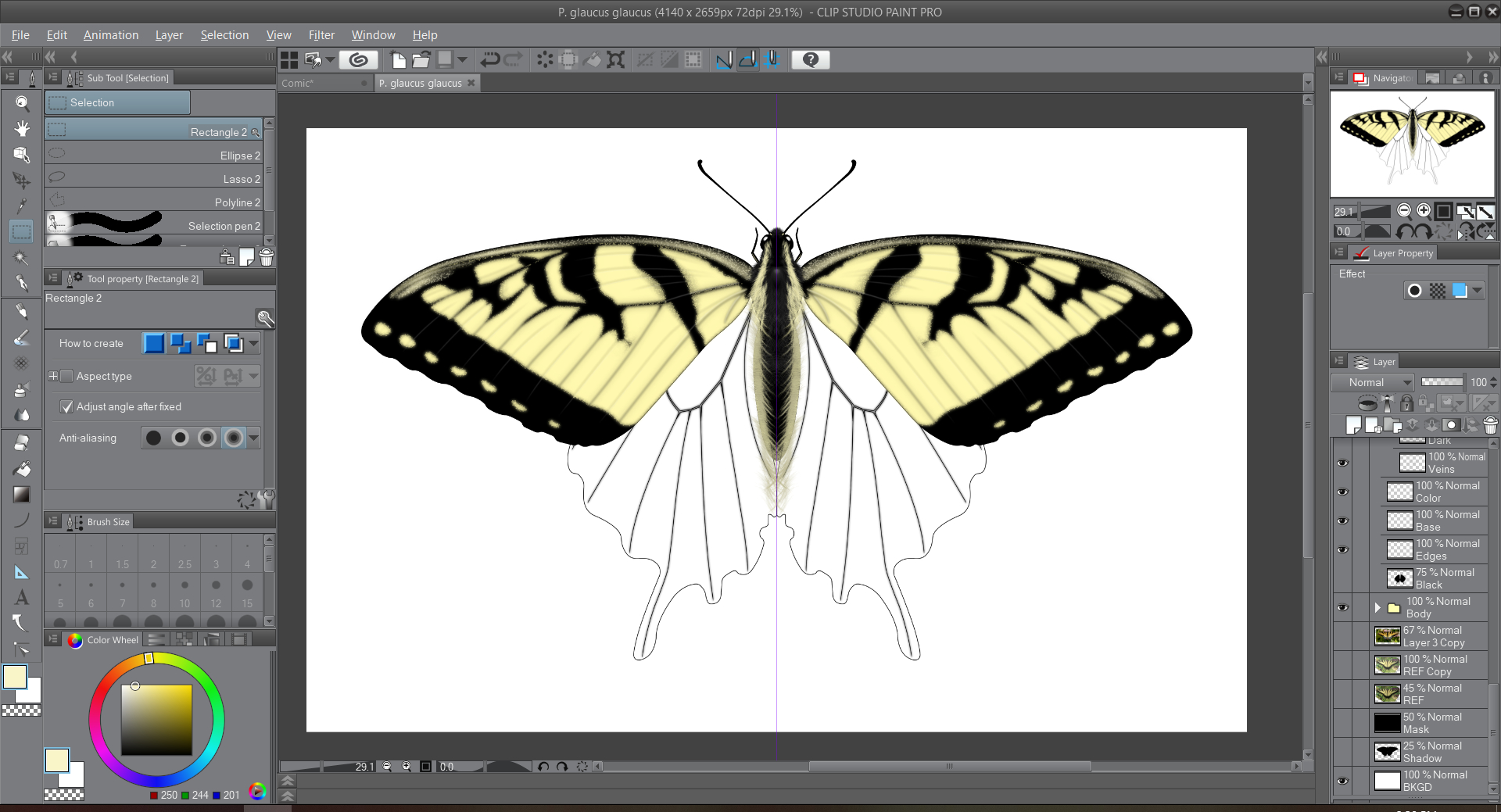Open the CLIP STUDIO spiral icon button
Viewport: 1501px width, 812px height.
point(359,59)
